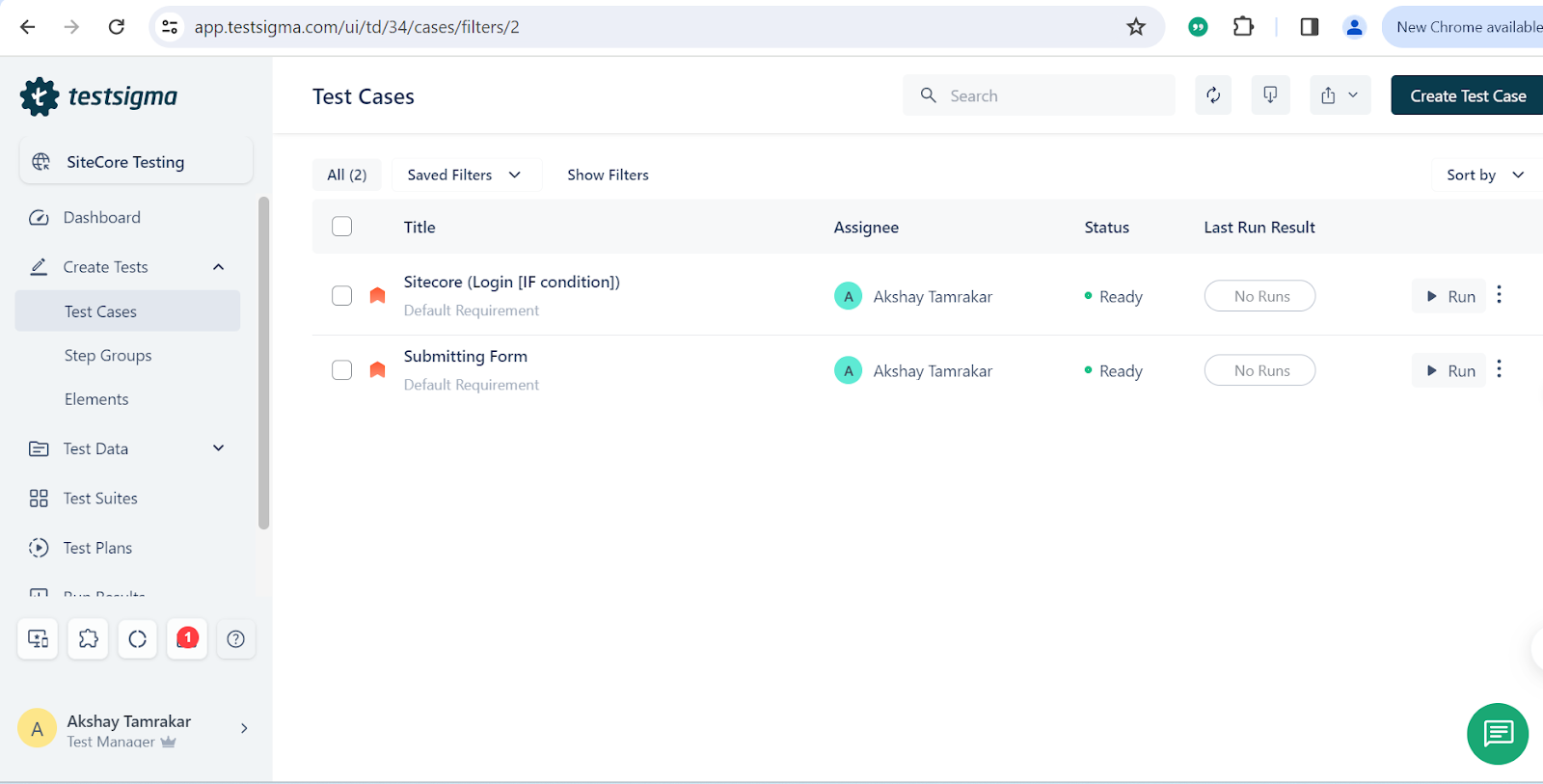Click Ready status in Sitecore Login row
This screenshot has height=784, width=1543.
pos(1114,297)
